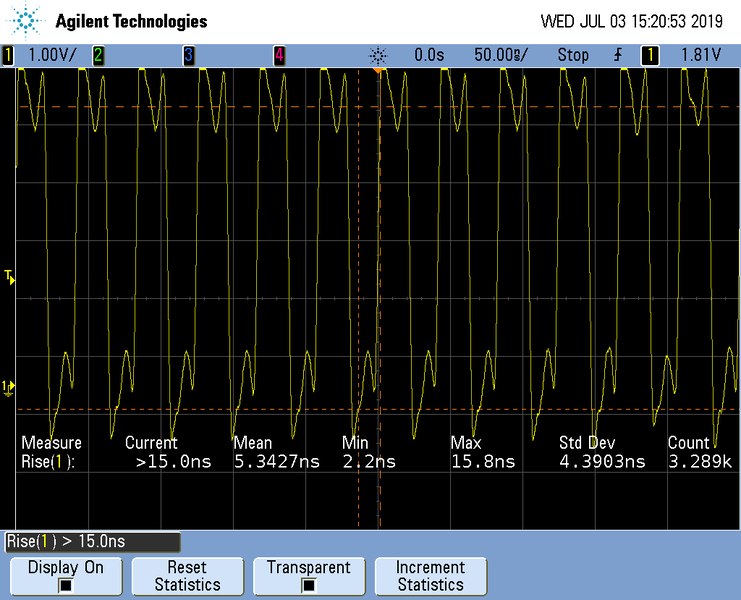Click the horizontal reference sunburst icon
This screenshot has height=600, width=741.
(x=377, y=55)
